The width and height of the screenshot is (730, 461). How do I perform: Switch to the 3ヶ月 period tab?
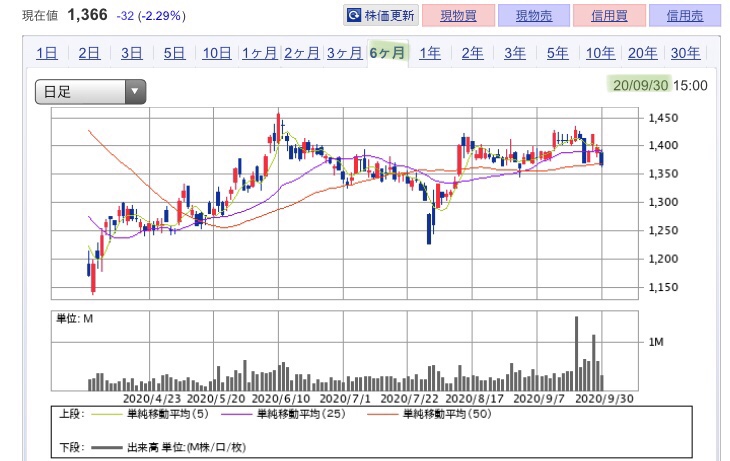[x=343, y=54]
